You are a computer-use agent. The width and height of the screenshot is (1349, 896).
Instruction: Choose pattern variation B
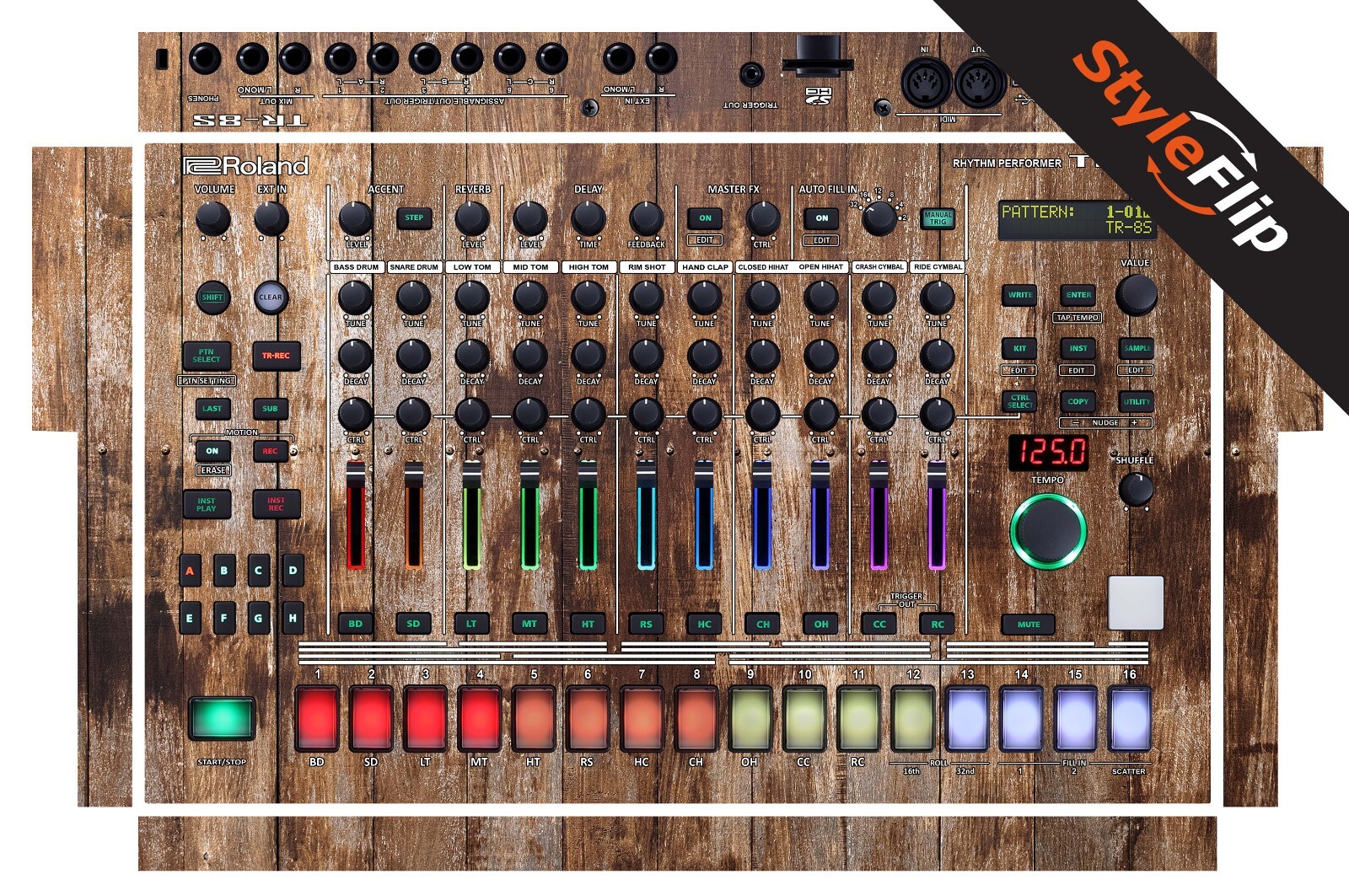(x=223, y=571)
